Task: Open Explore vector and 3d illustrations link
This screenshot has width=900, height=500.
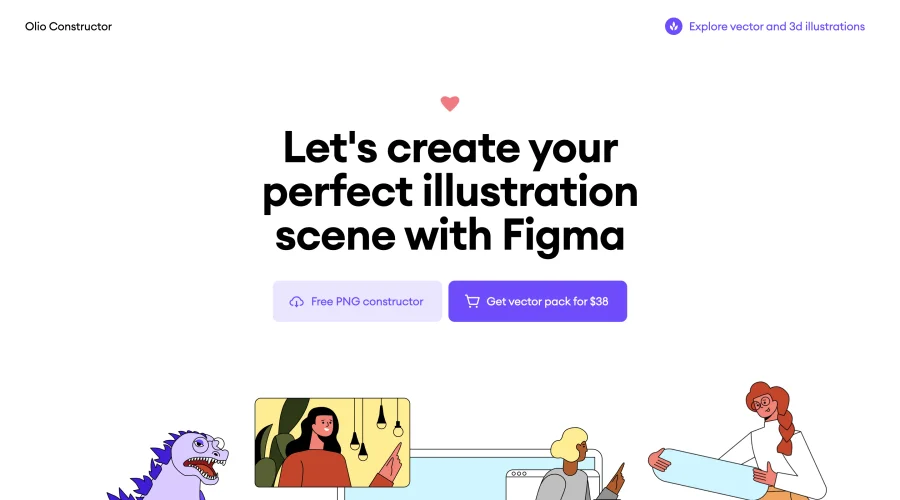Action: (777, 26)
